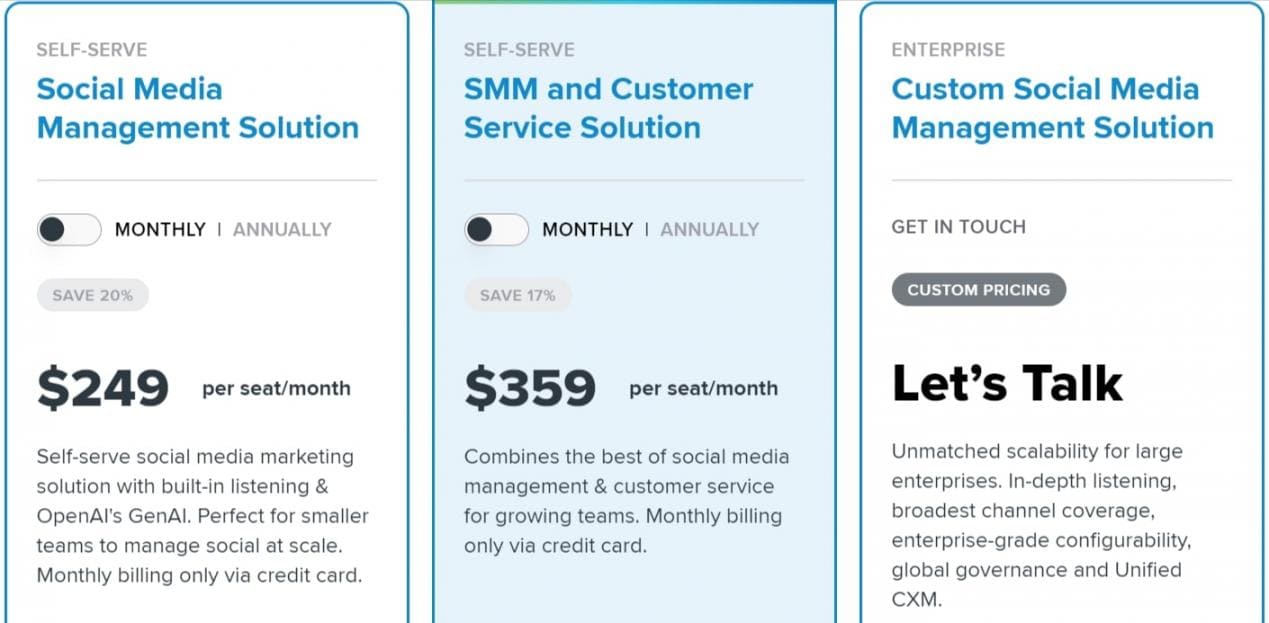Toggle billing switch on SMM and Customer Service card
1269x623 pixels.
pyautogui.click(x=496, y=230)
